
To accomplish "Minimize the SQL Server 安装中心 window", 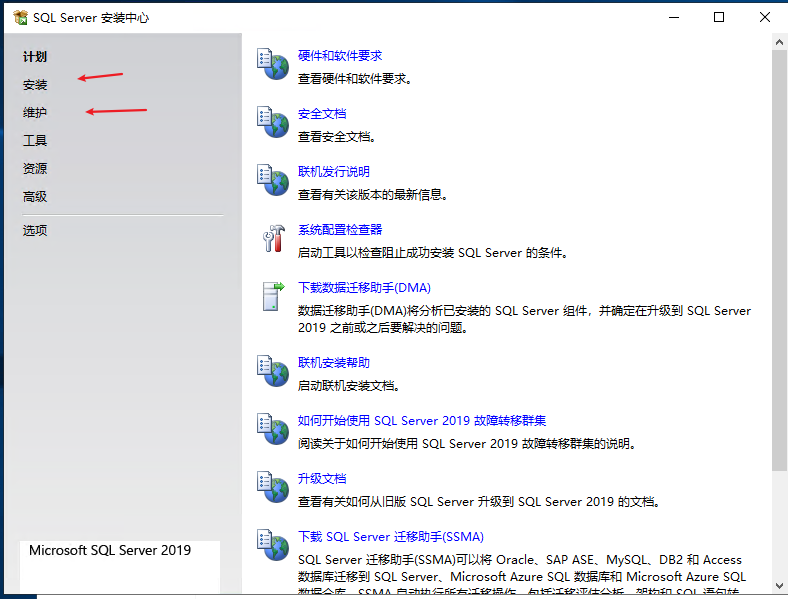I will 674,17.
